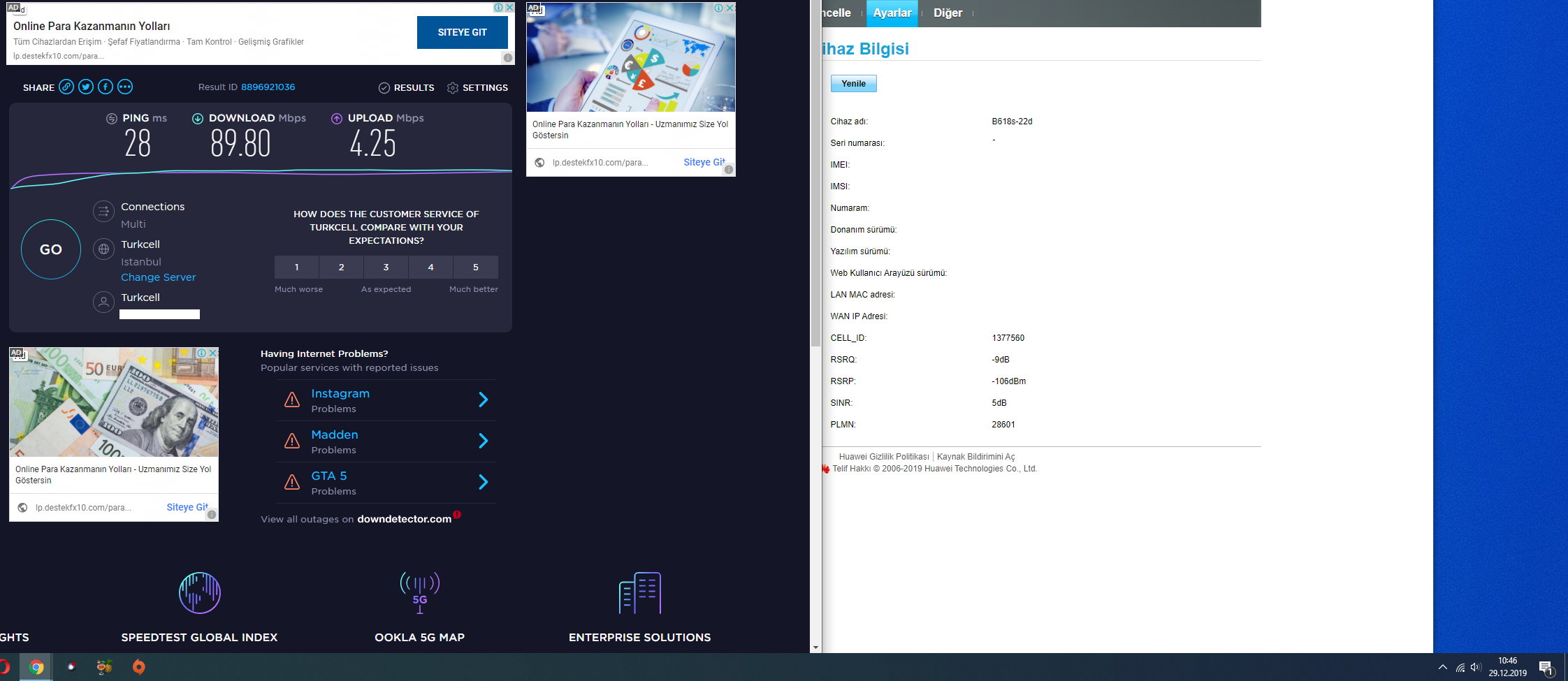Expand GTA 5 row chevron arrow
This screenshot has height=681, width=1568.
(x=483, y=482)
